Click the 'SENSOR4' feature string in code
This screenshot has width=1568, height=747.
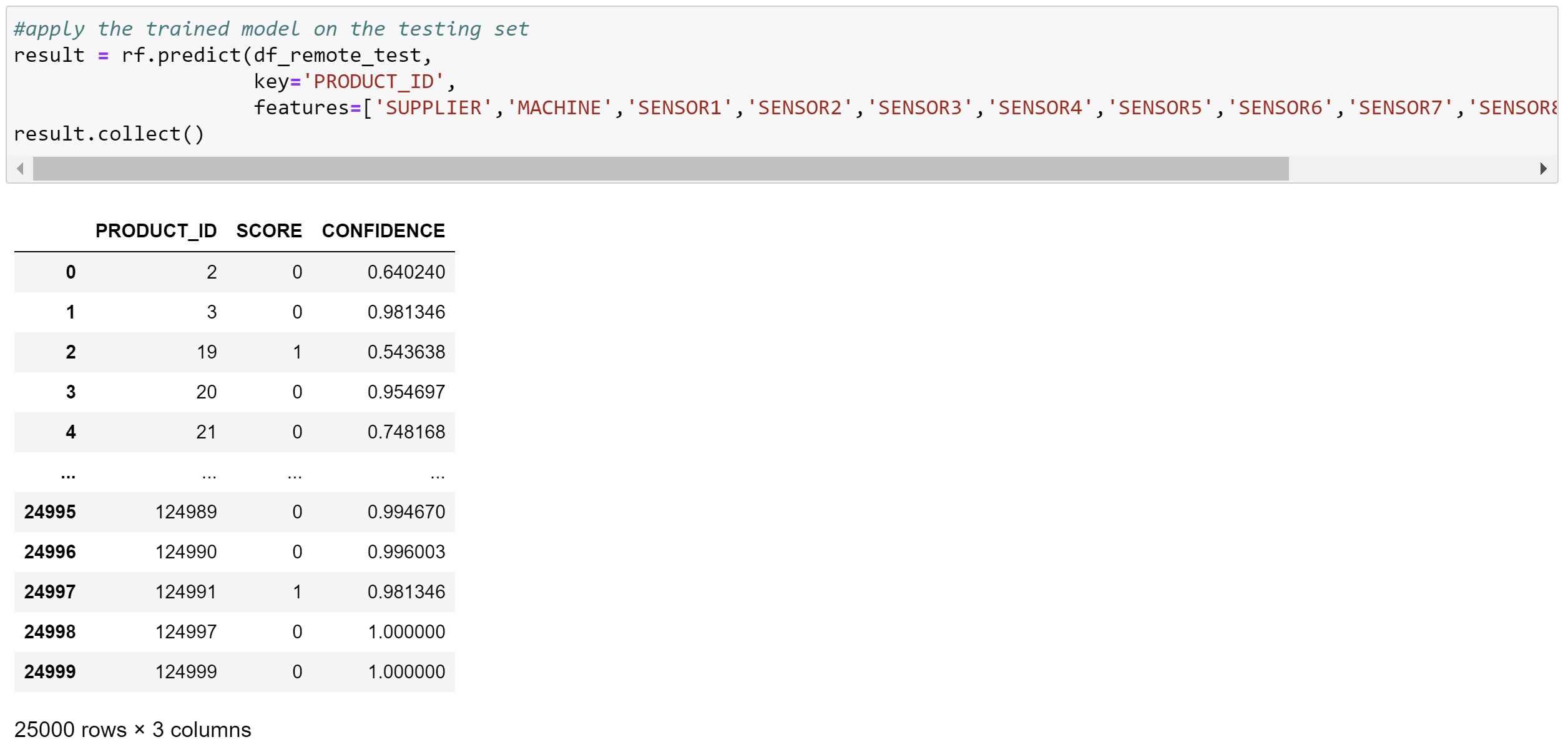1039,107
